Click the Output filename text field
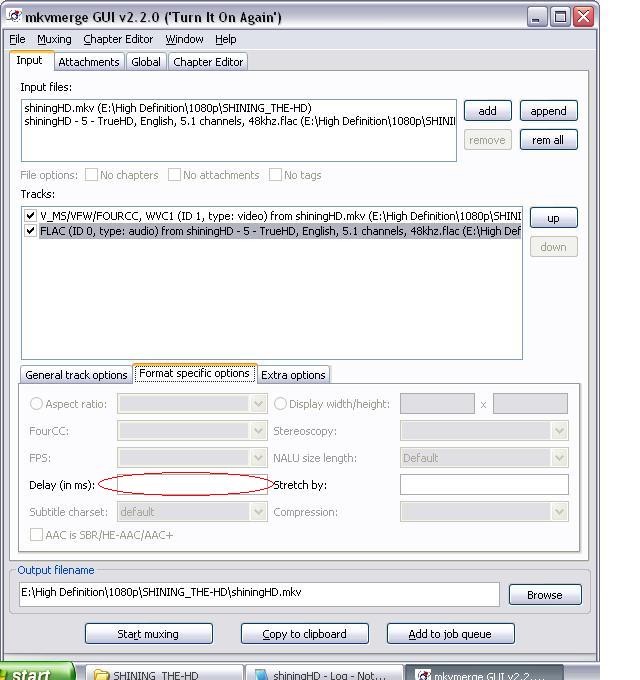 coord(259,594)
